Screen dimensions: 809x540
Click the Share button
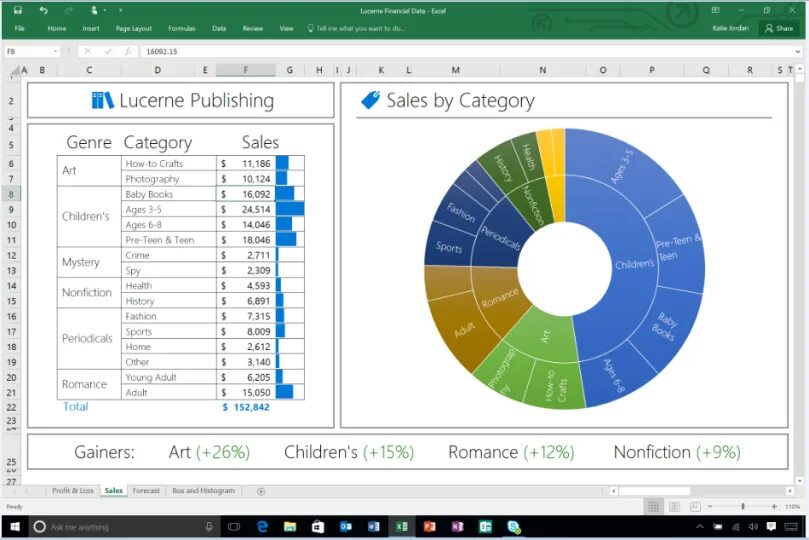pos(779,28)
